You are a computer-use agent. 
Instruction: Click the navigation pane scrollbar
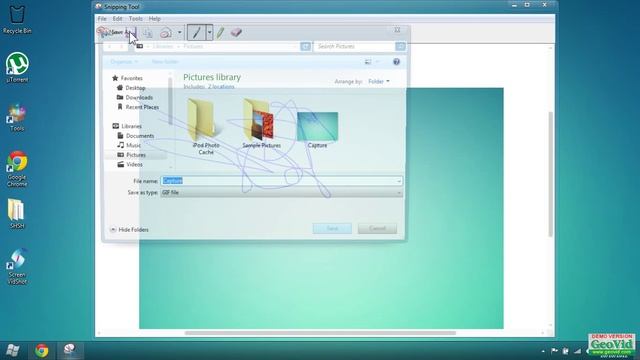170,102
